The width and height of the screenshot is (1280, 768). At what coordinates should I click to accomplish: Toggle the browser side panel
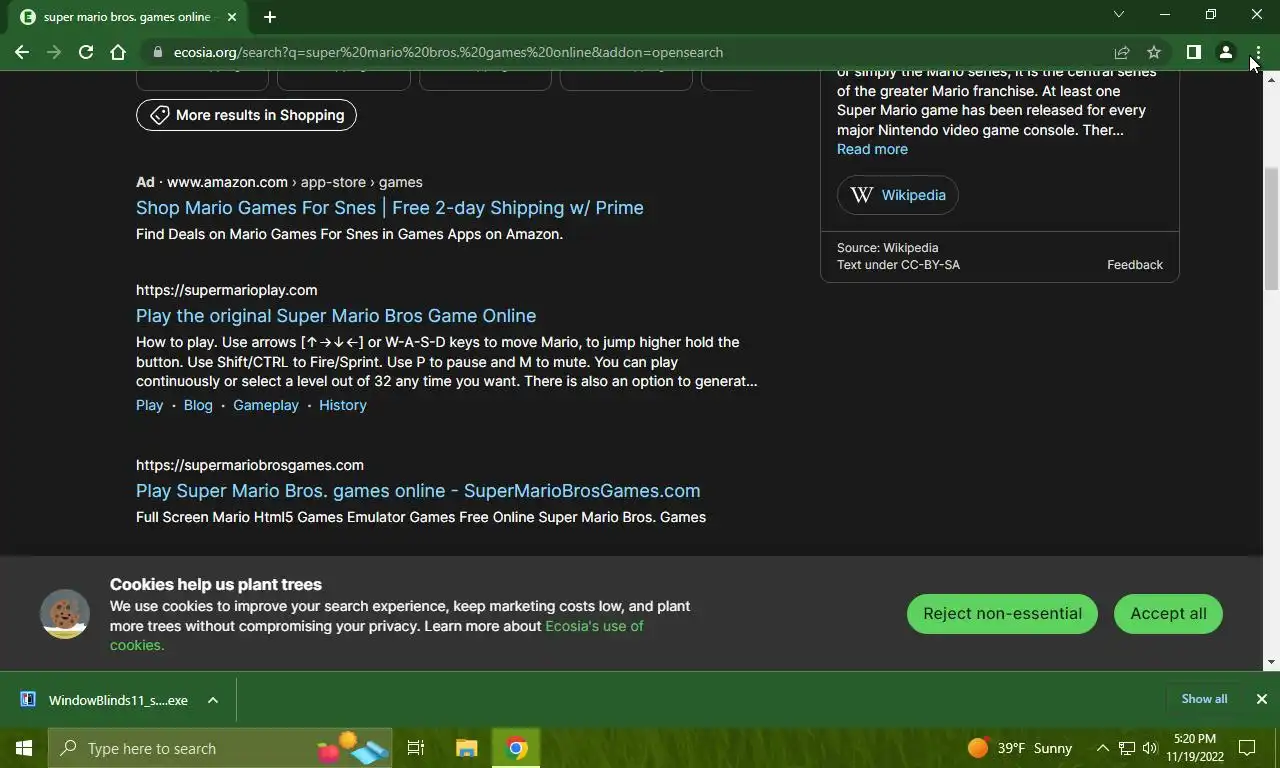1193,52
